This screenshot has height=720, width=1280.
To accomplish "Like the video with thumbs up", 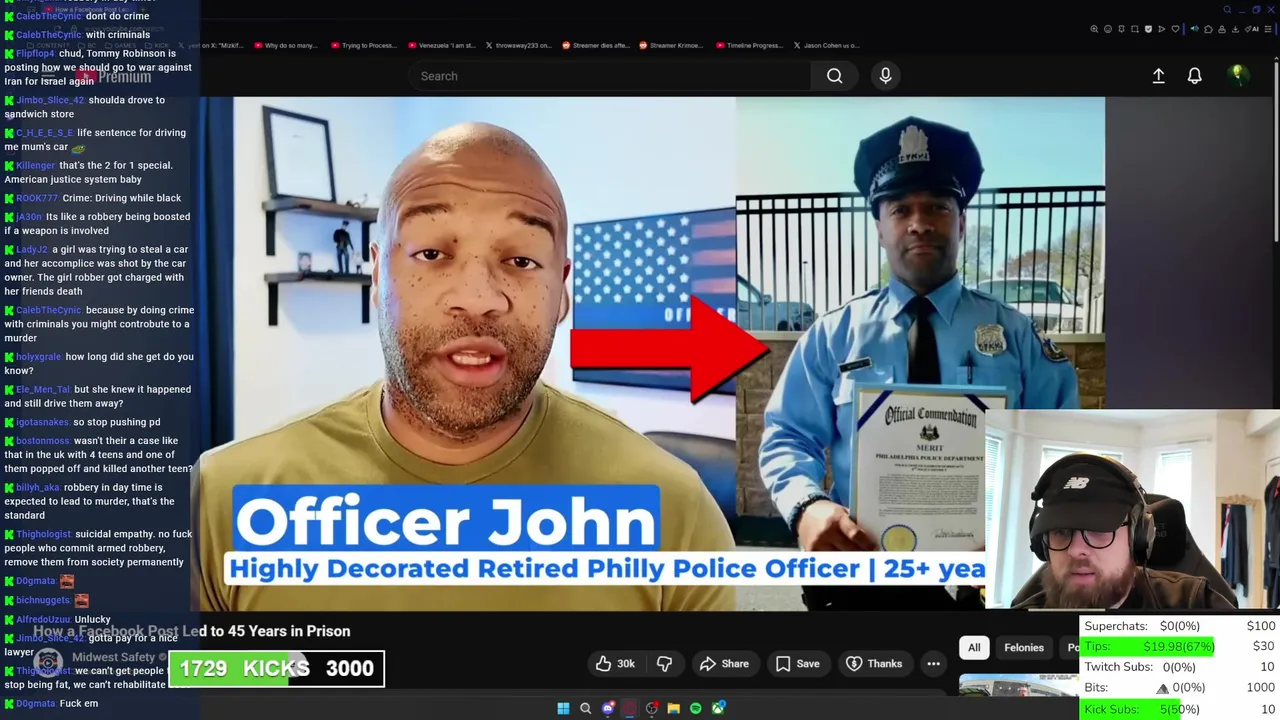I will click(x=616, y=664).
